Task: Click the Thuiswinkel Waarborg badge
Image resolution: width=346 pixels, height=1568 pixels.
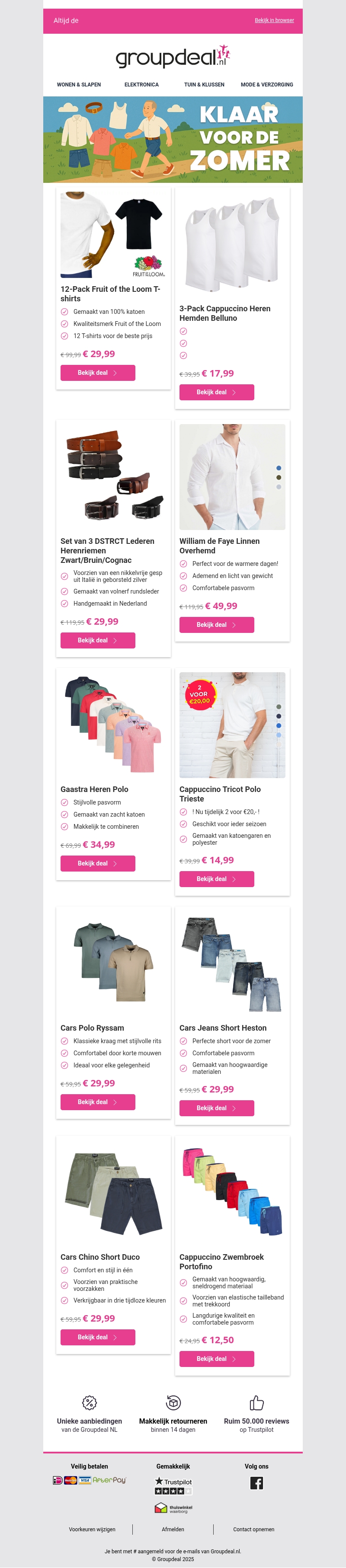Action: tap(173, 1508)
